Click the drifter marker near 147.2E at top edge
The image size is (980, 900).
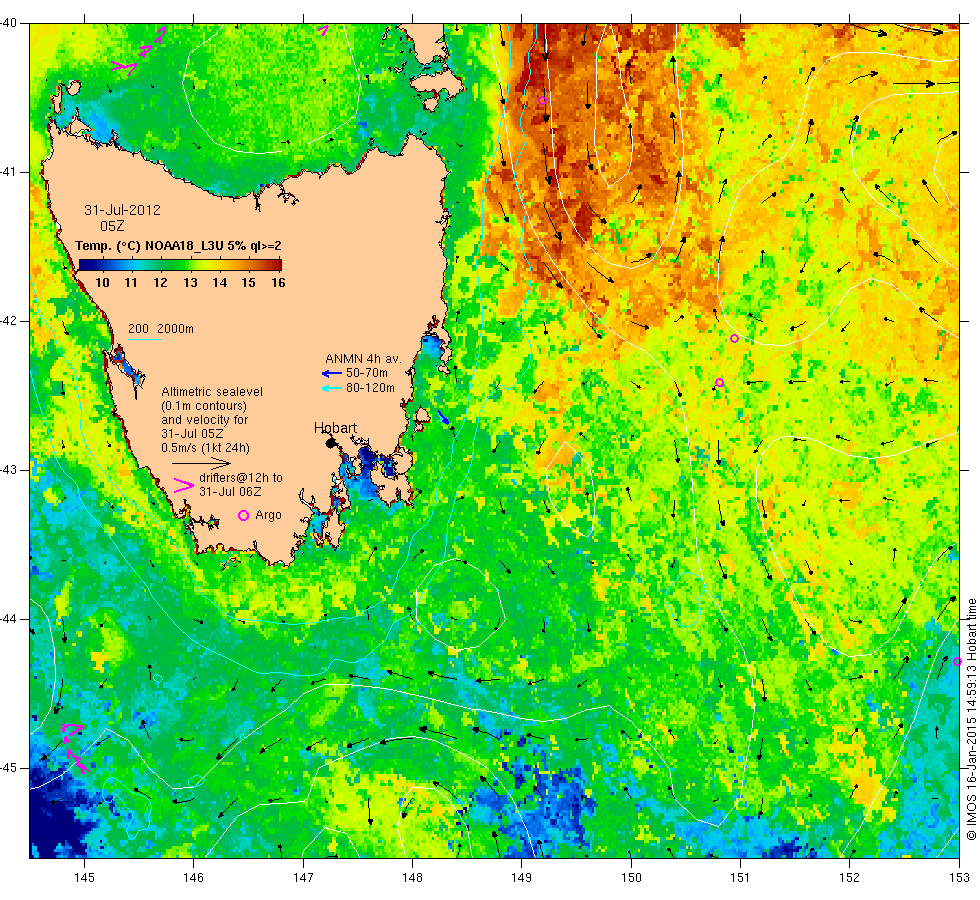(323, 29)
